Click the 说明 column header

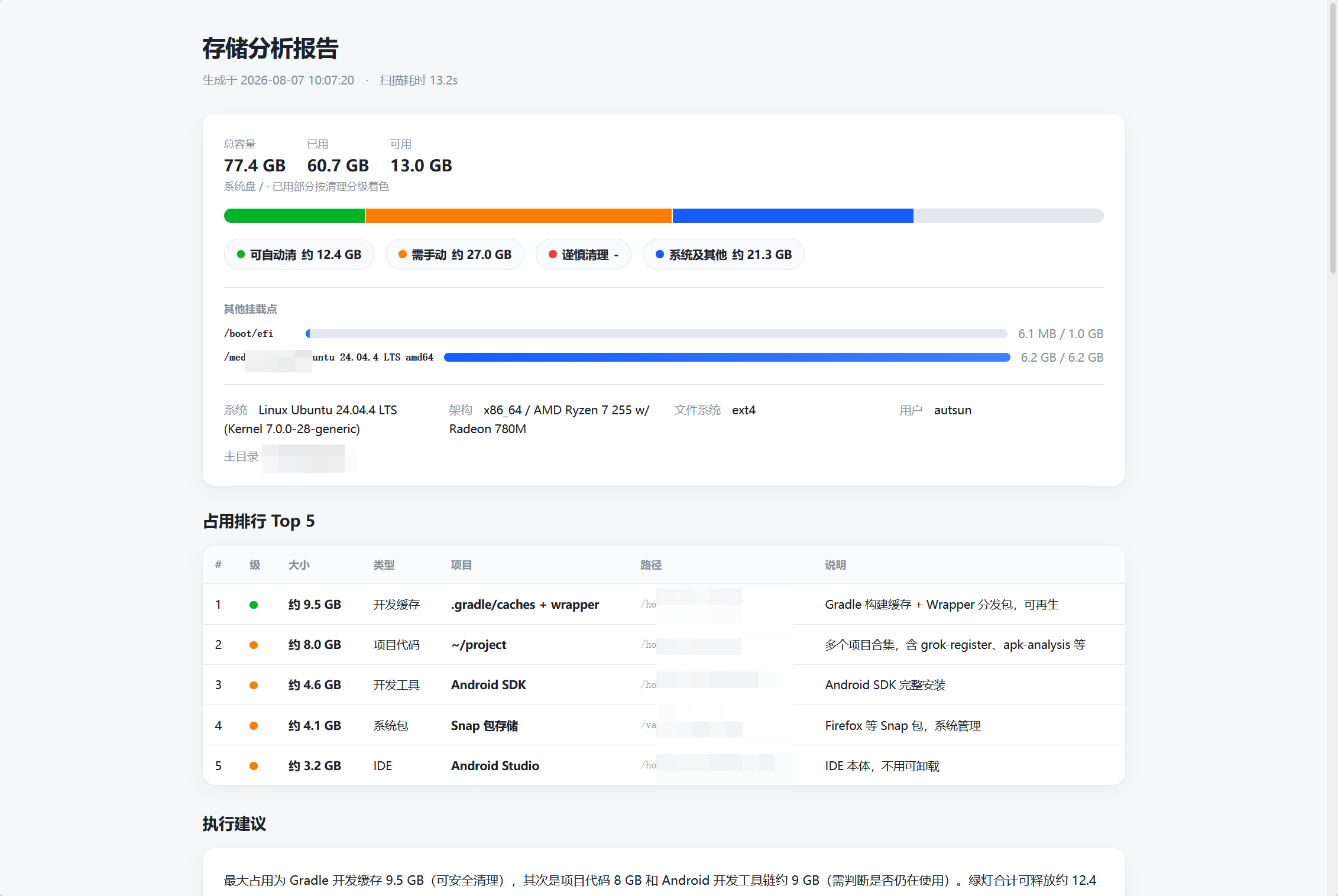(836, 565)
